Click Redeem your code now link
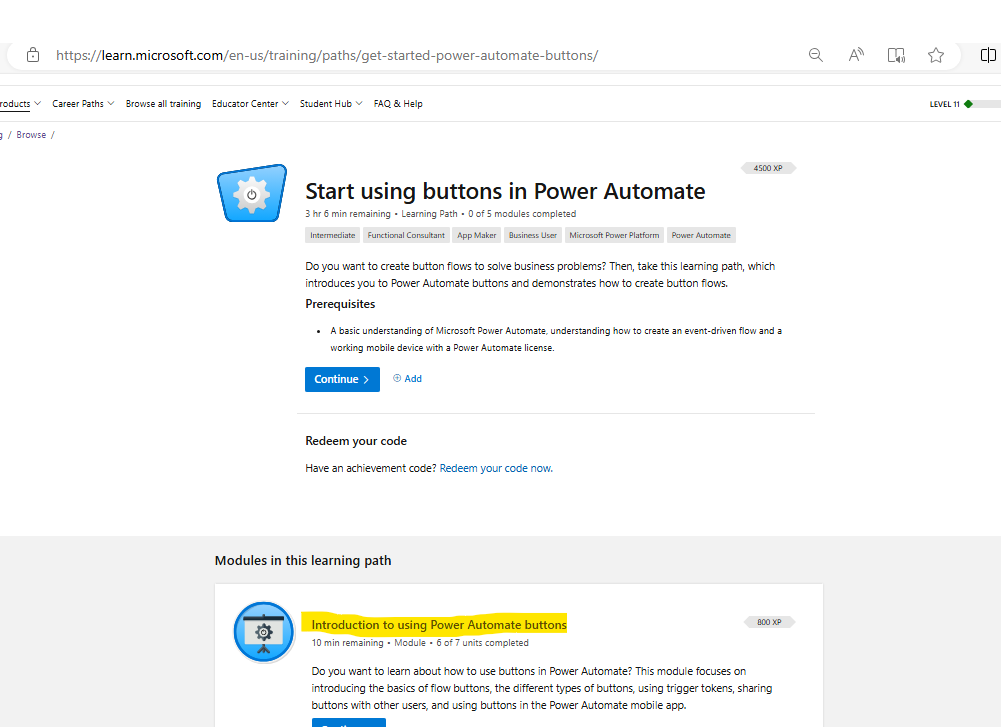The image size is (1001, 727). [x=496, y=468]
